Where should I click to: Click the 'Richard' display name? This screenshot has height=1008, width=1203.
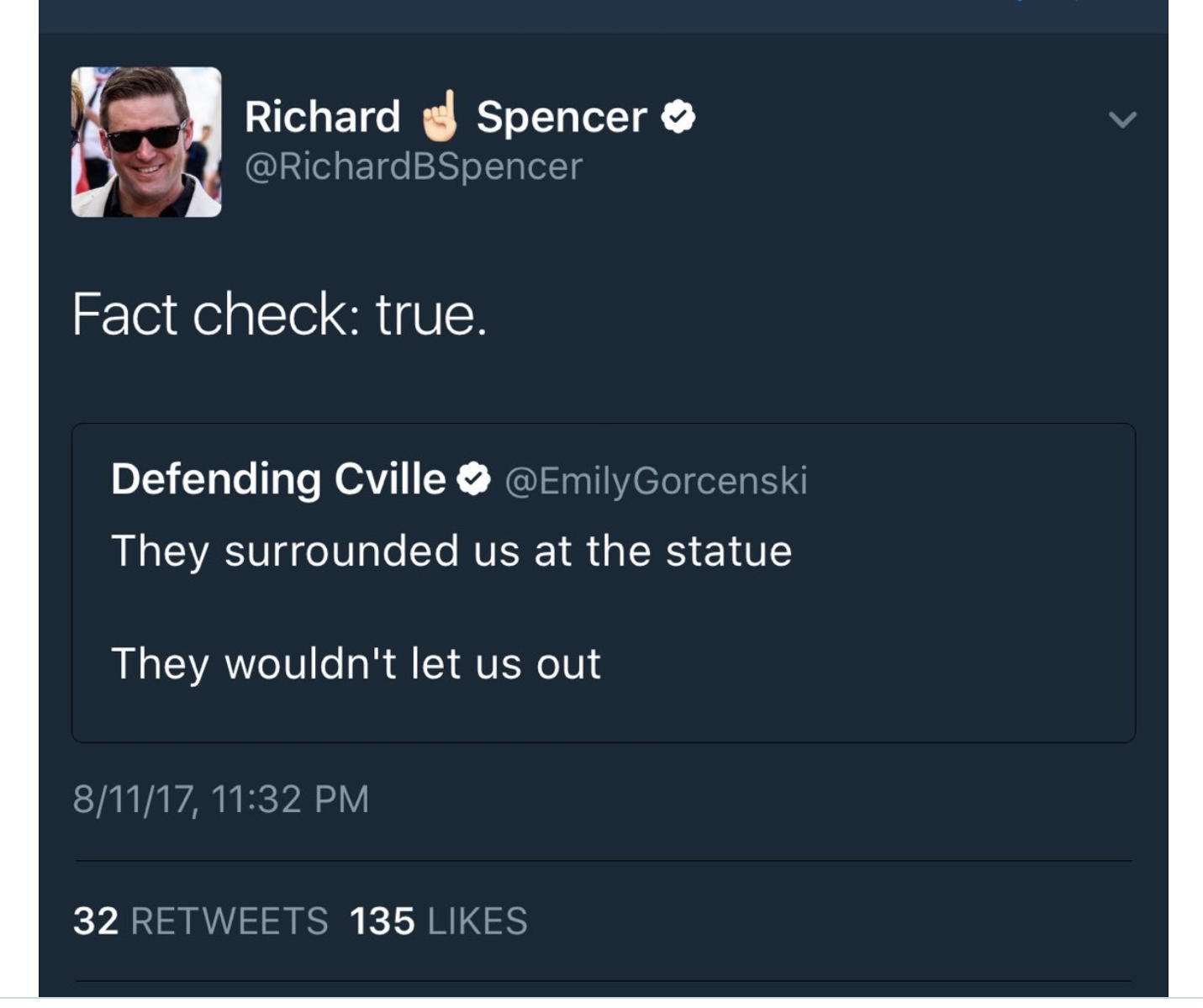(322, 116)
